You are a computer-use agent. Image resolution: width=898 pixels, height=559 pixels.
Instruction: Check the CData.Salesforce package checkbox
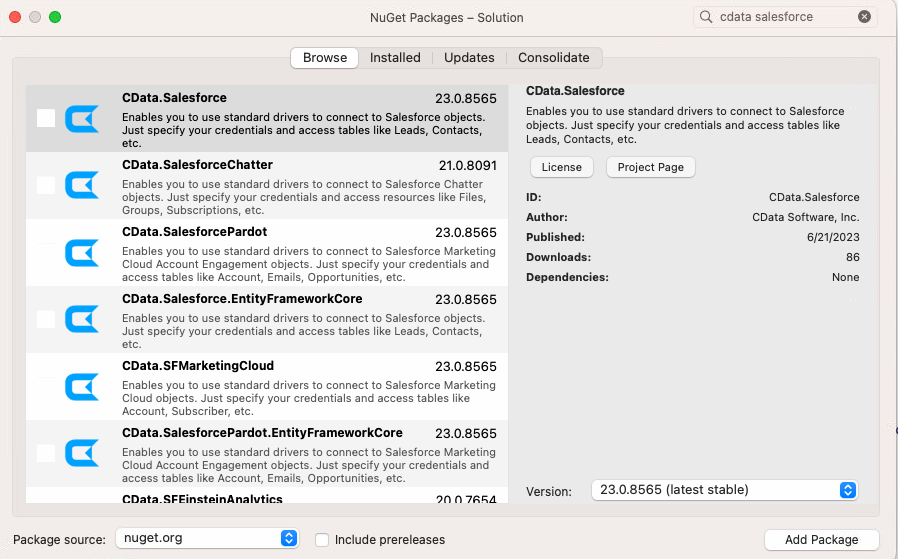[x=46, y=118]
